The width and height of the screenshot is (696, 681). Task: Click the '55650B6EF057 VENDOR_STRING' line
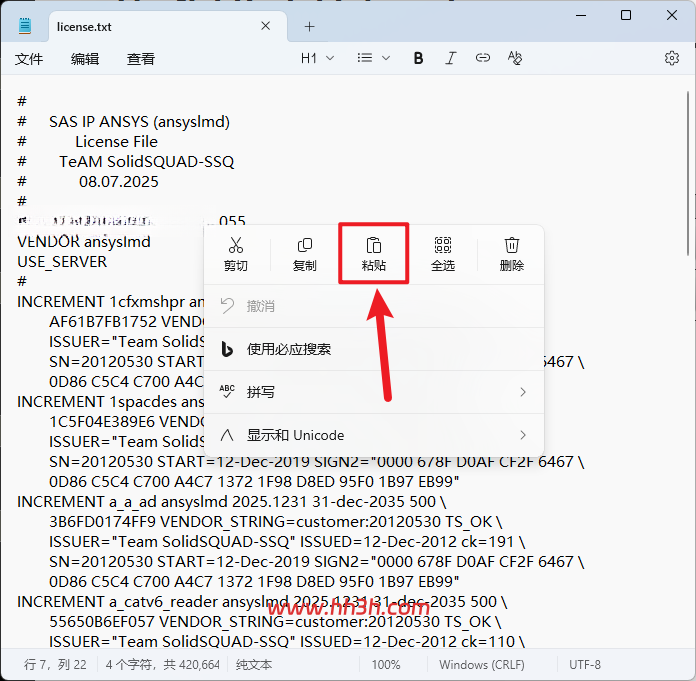pyautogui.click(x=275, y=622)
